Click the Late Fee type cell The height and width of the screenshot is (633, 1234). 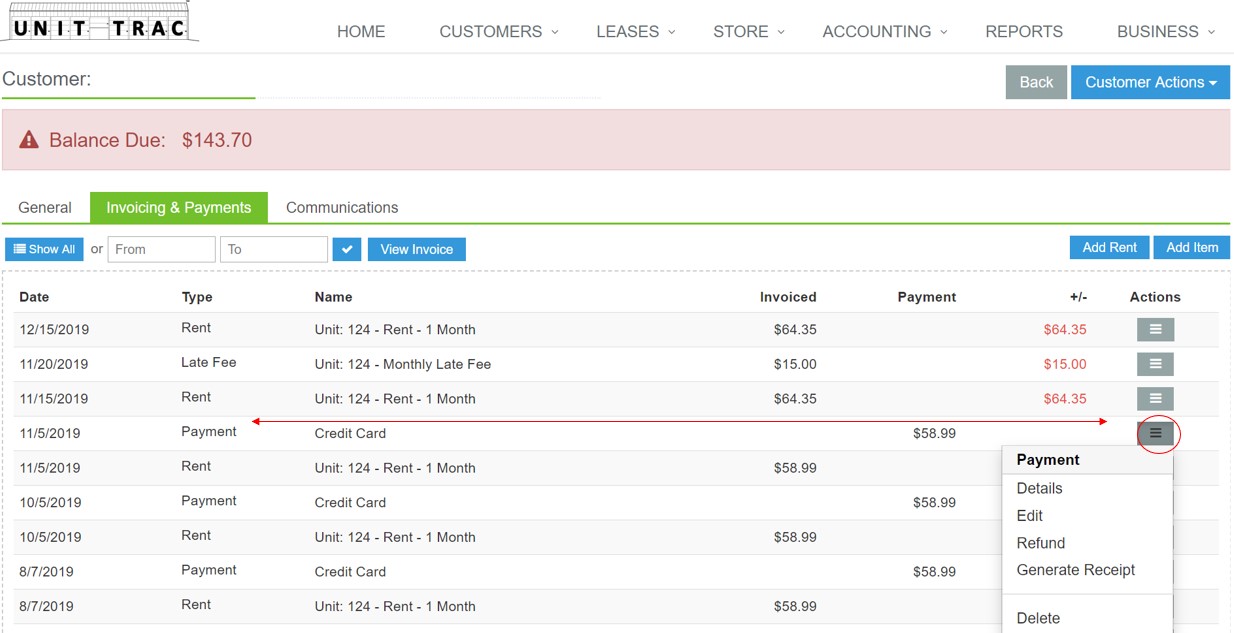tap(208, 362)
